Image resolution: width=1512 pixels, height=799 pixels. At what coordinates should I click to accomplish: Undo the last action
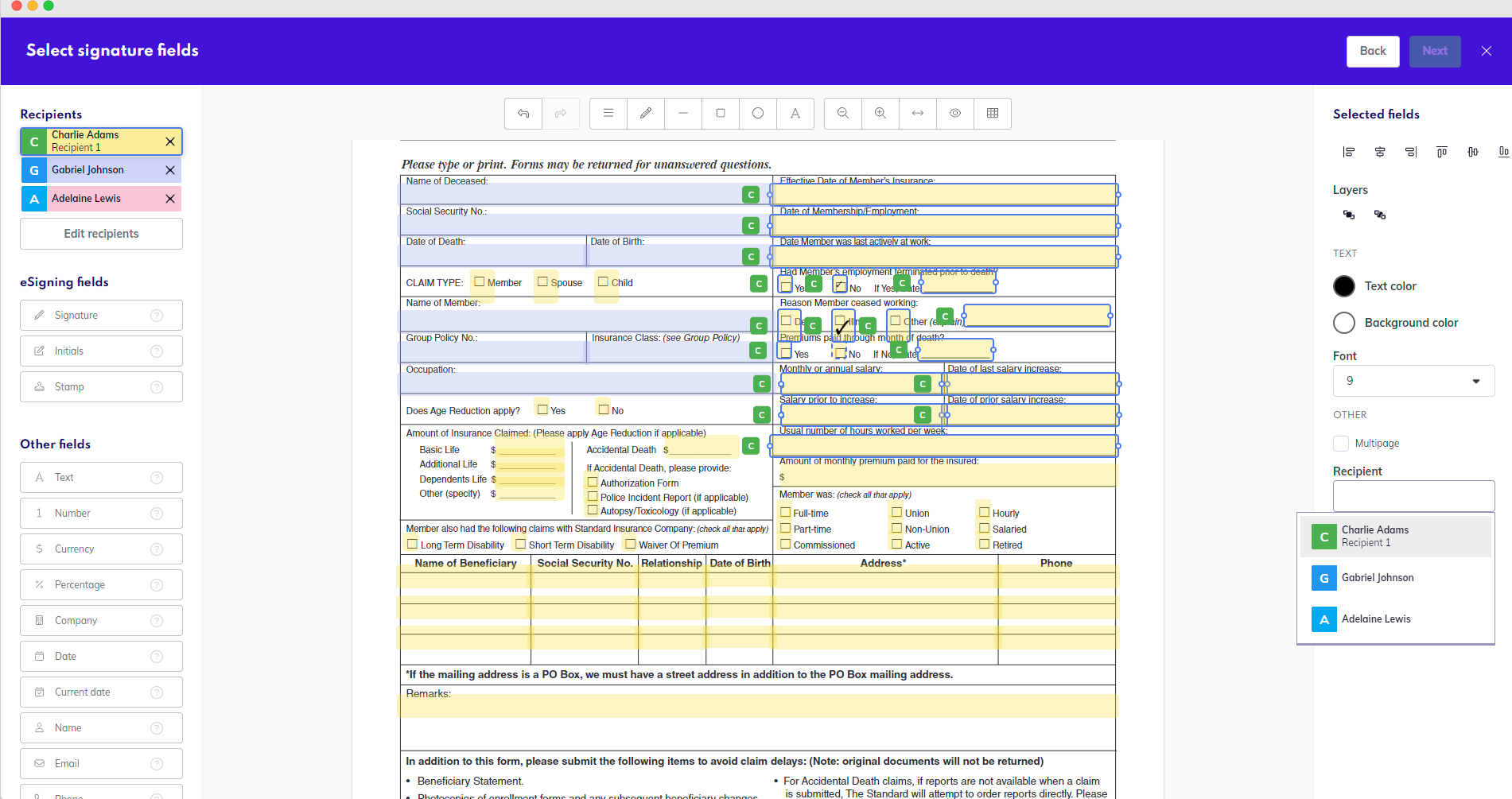(x=523, y=114)
